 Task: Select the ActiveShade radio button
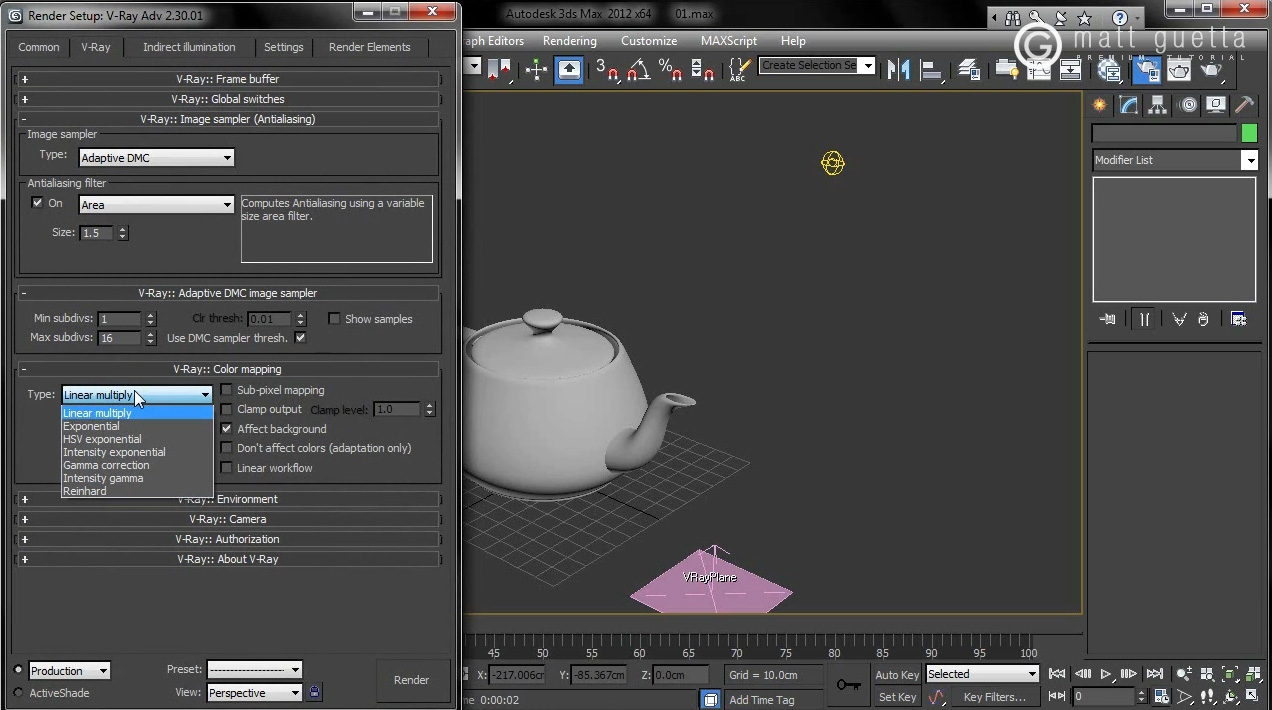tap(19, 693)
